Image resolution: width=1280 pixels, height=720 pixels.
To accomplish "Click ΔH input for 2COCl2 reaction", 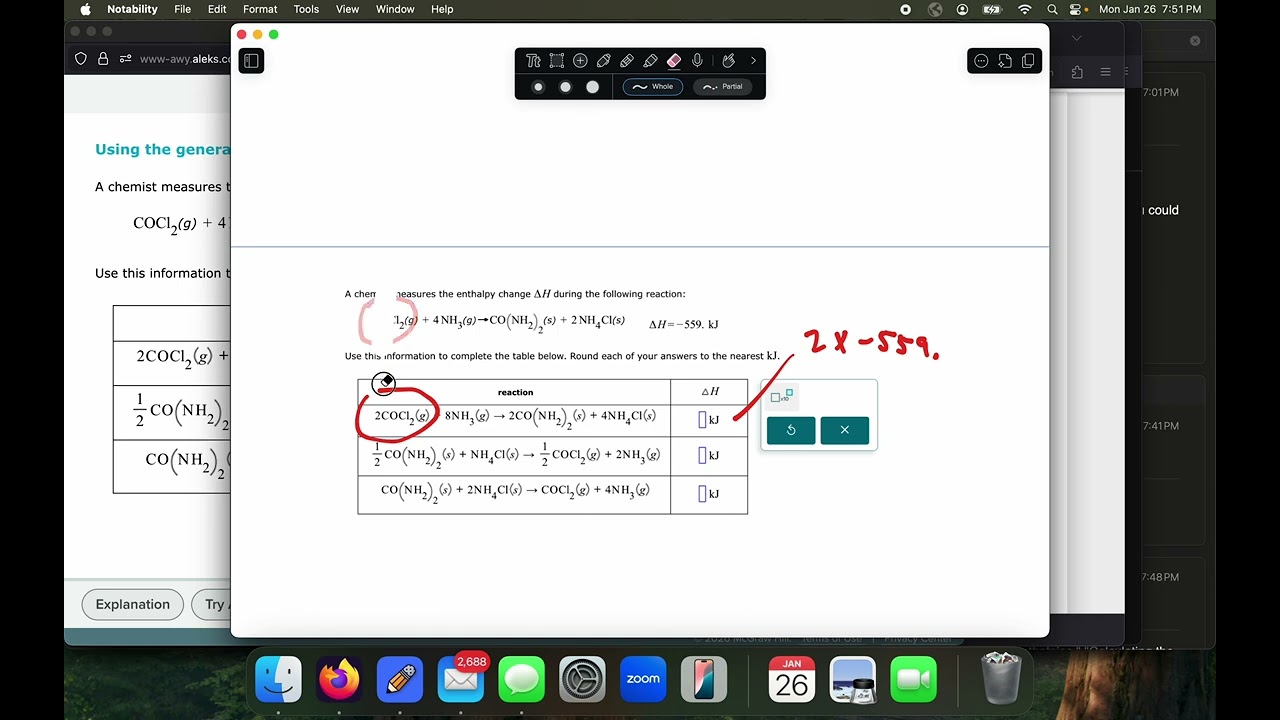I will 702,420.
